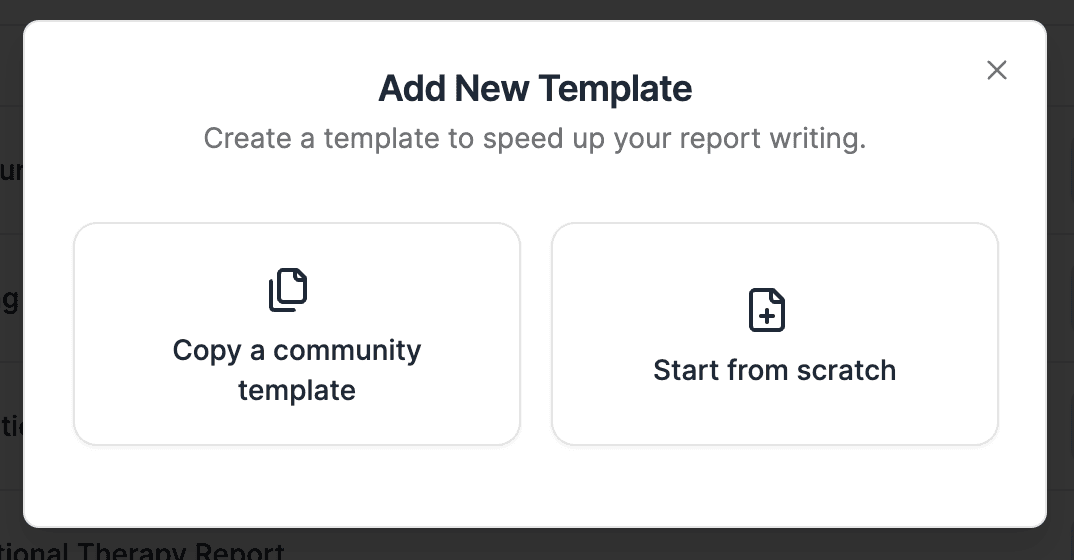Click the new file plus icon
1074x560 pixels.
pyautogui.click(x=767, y=310)
